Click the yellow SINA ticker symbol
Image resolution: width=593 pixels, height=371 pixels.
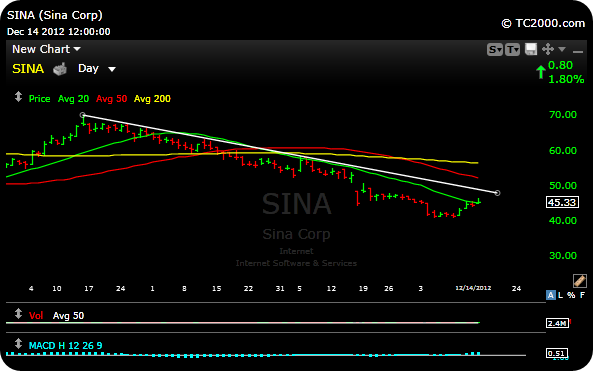[x=28, y=69]
